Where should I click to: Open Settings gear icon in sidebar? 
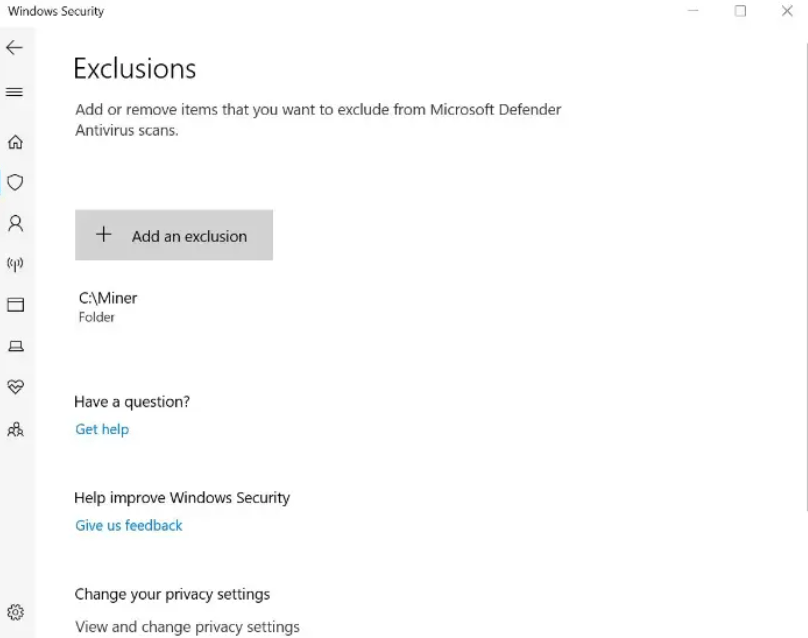point(15,612)
